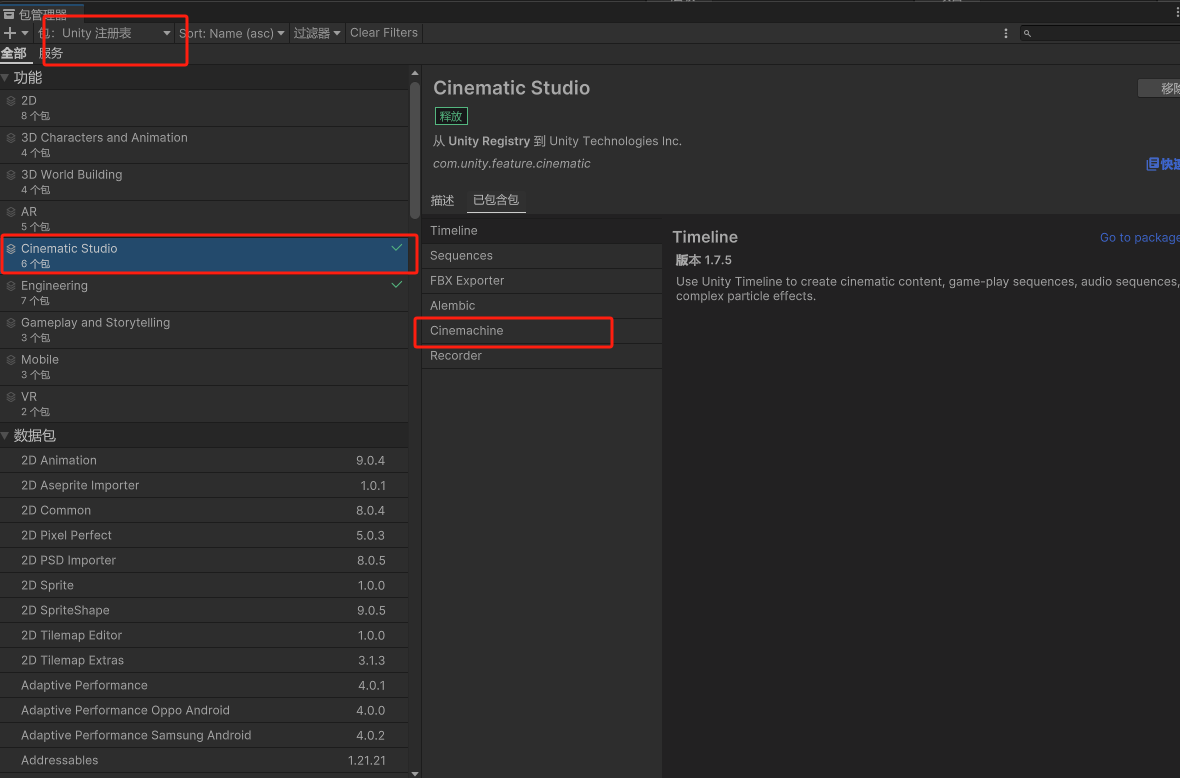Select Alembic in included packages
Image resolution: width=1180 pixels, height=778 pixels.
(542, 305)
